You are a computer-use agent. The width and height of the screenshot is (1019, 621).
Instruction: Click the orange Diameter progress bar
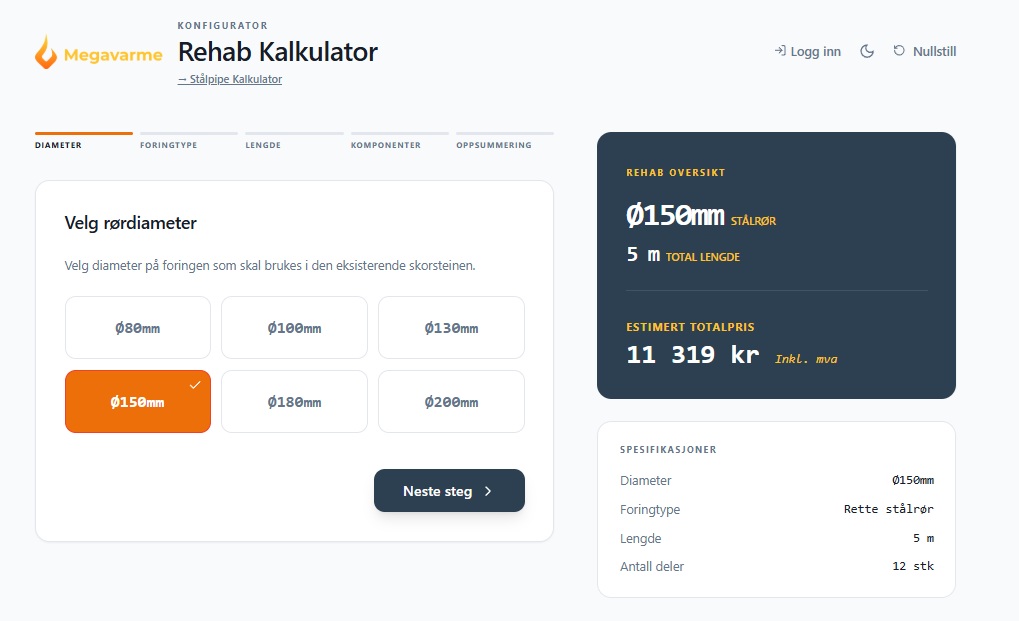pos(84,133)
